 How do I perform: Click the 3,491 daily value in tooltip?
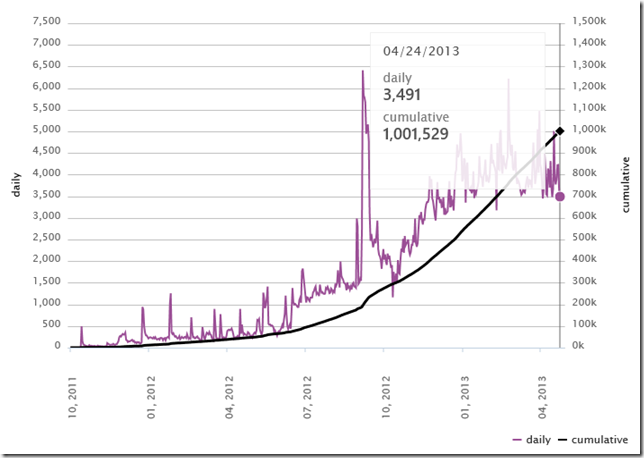pyautogui.click(x=404, y=94)
